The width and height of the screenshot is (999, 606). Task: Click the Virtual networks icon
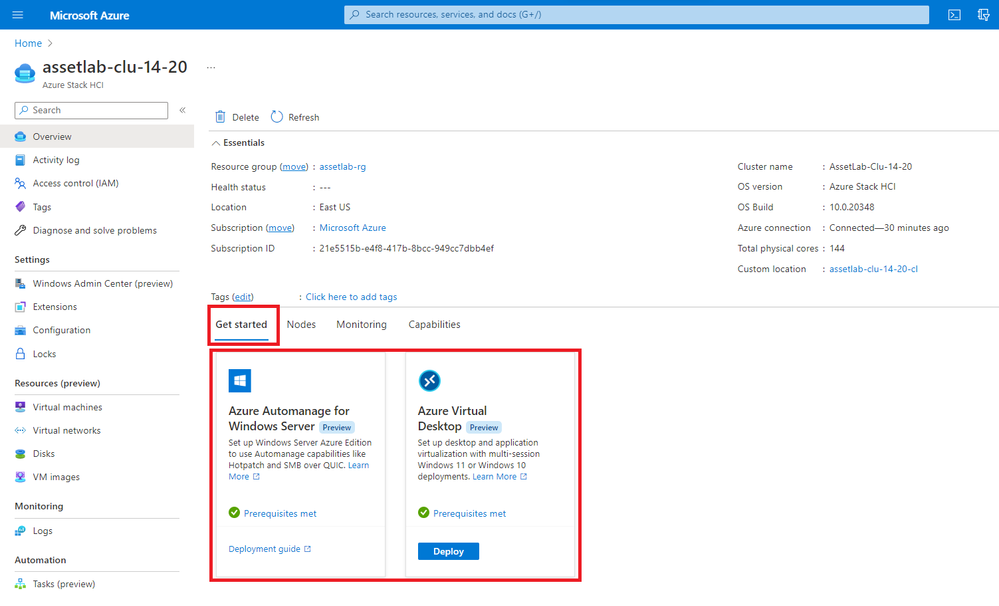click(20, 431)
